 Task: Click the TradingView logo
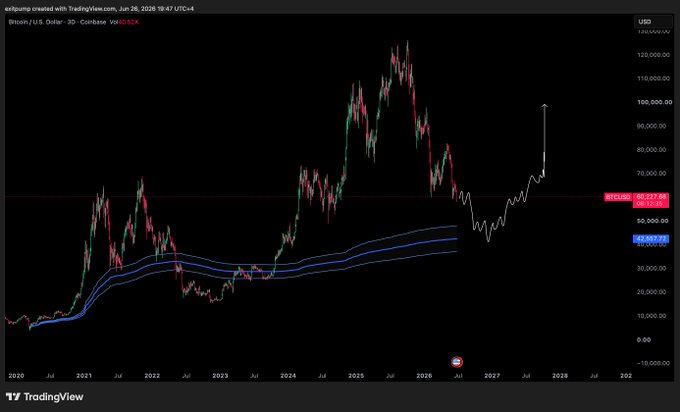[x=44, y=396]
